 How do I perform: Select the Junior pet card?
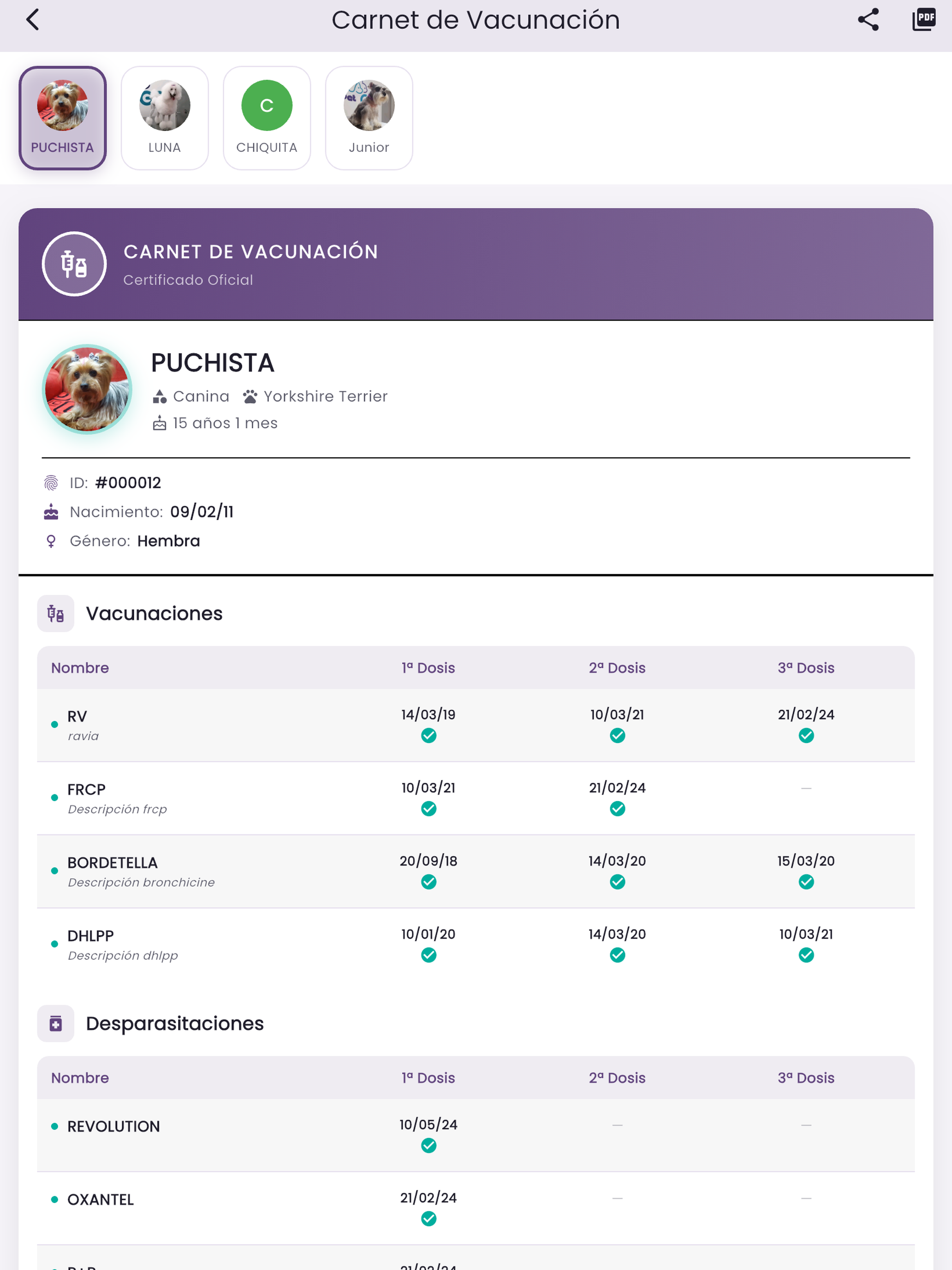(369, 118)
